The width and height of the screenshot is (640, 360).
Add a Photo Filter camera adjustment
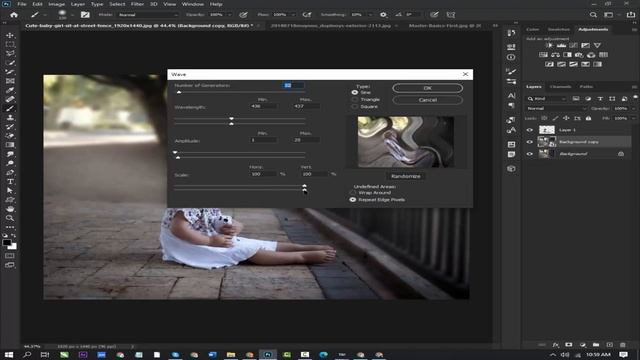click(579, 55)
